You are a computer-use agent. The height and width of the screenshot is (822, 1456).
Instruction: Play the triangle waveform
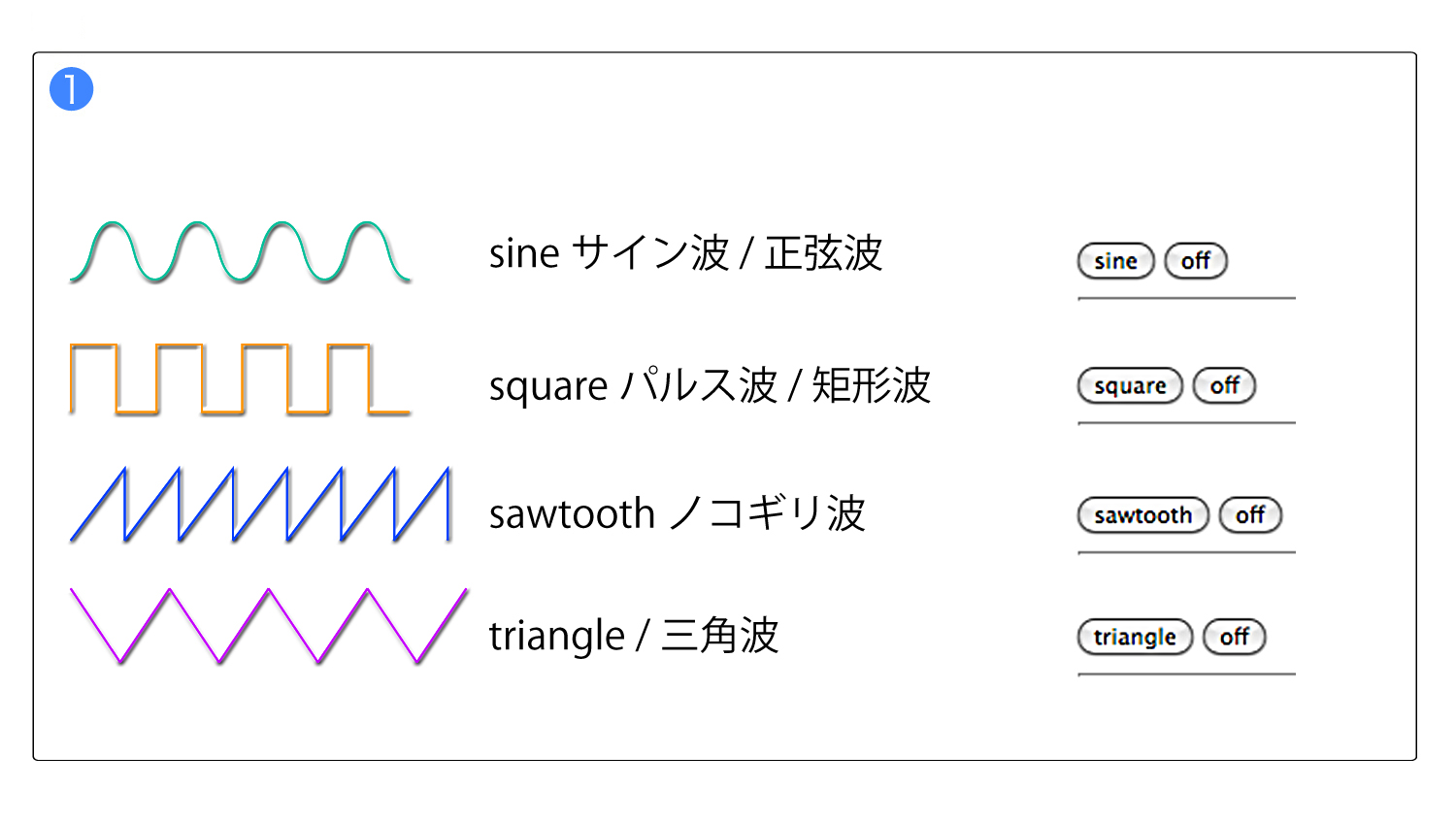[1135, 637]
